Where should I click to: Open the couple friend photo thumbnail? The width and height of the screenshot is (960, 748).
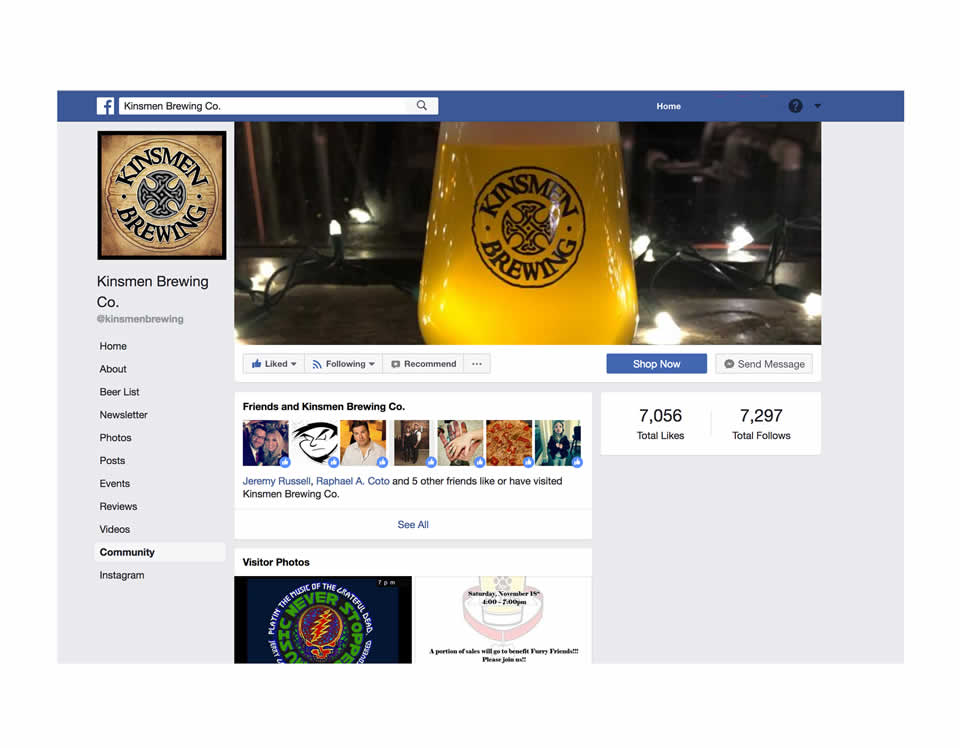pyautogui.click(x=266, y=443)
